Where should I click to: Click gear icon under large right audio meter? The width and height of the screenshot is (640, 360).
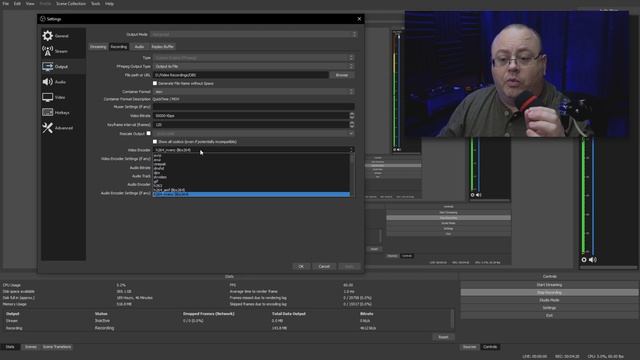584,260
